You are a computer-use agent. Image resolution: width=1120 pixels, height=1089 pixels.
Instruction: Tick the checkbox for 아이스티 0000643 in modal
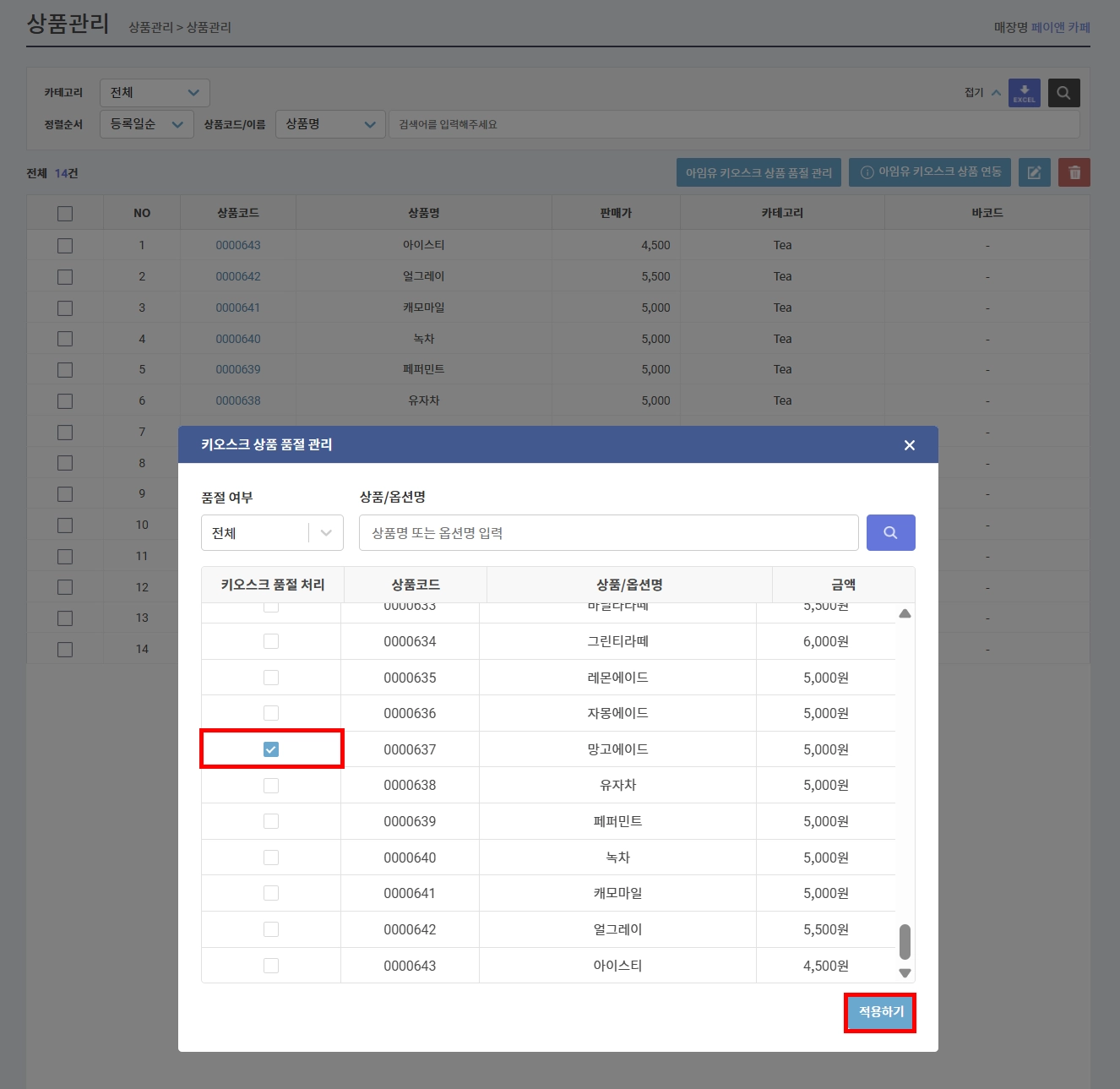pos(271,966)
